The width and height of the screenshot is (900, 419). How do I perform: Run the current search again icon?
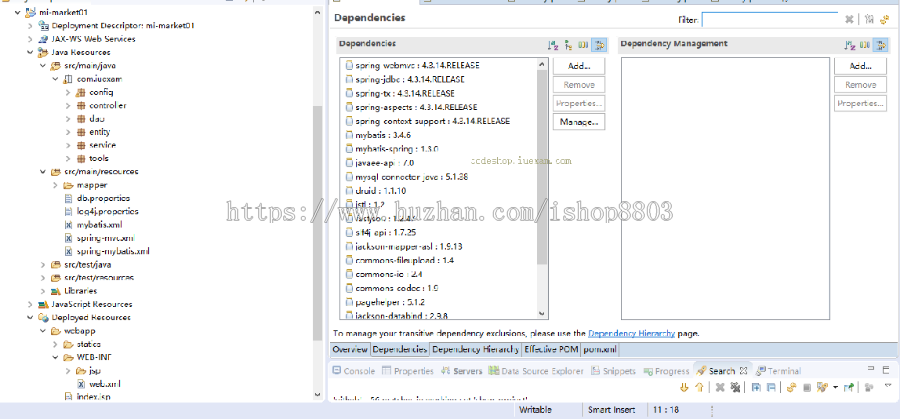pyautogui.click(x=791, y=387)
